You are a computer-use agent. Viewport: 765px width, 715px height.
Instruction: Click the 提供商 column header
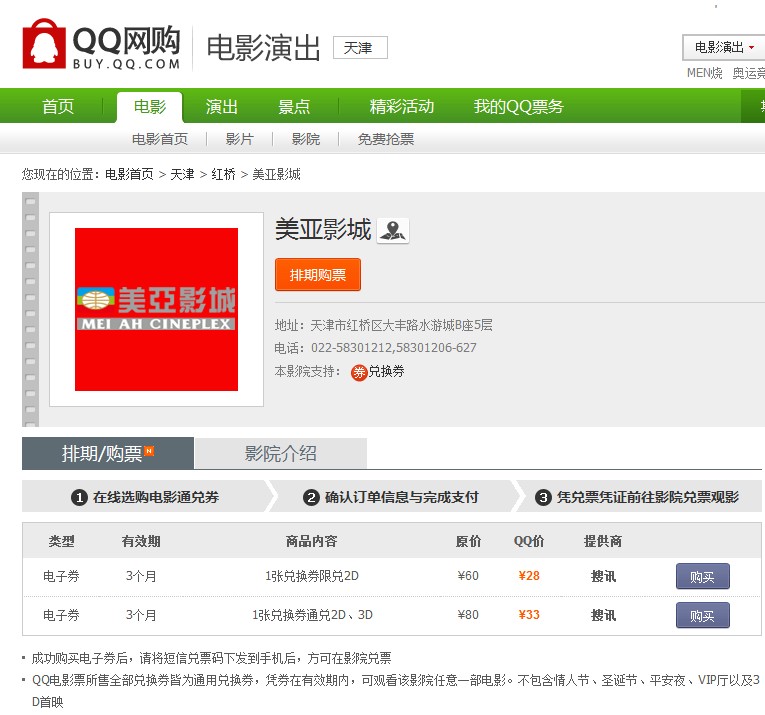pos(603,541)
